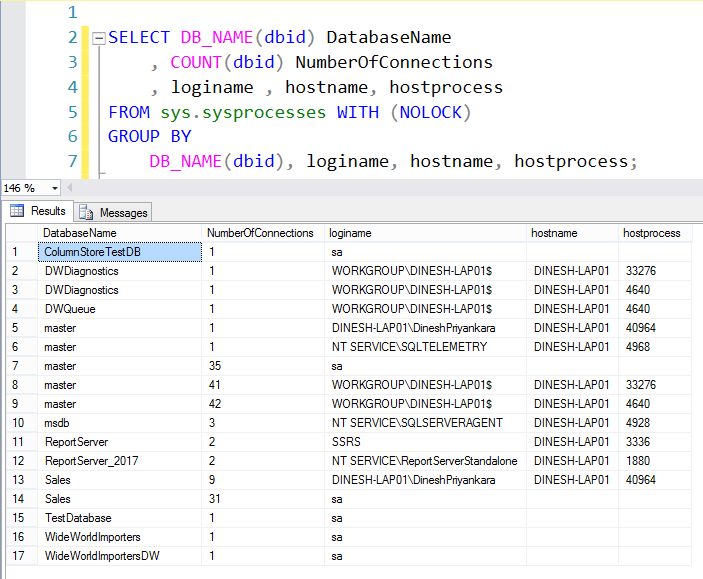The width and height of the screenshot is (703, 579).
Task: Select the SSRS loginame cell
Action: 425,442
